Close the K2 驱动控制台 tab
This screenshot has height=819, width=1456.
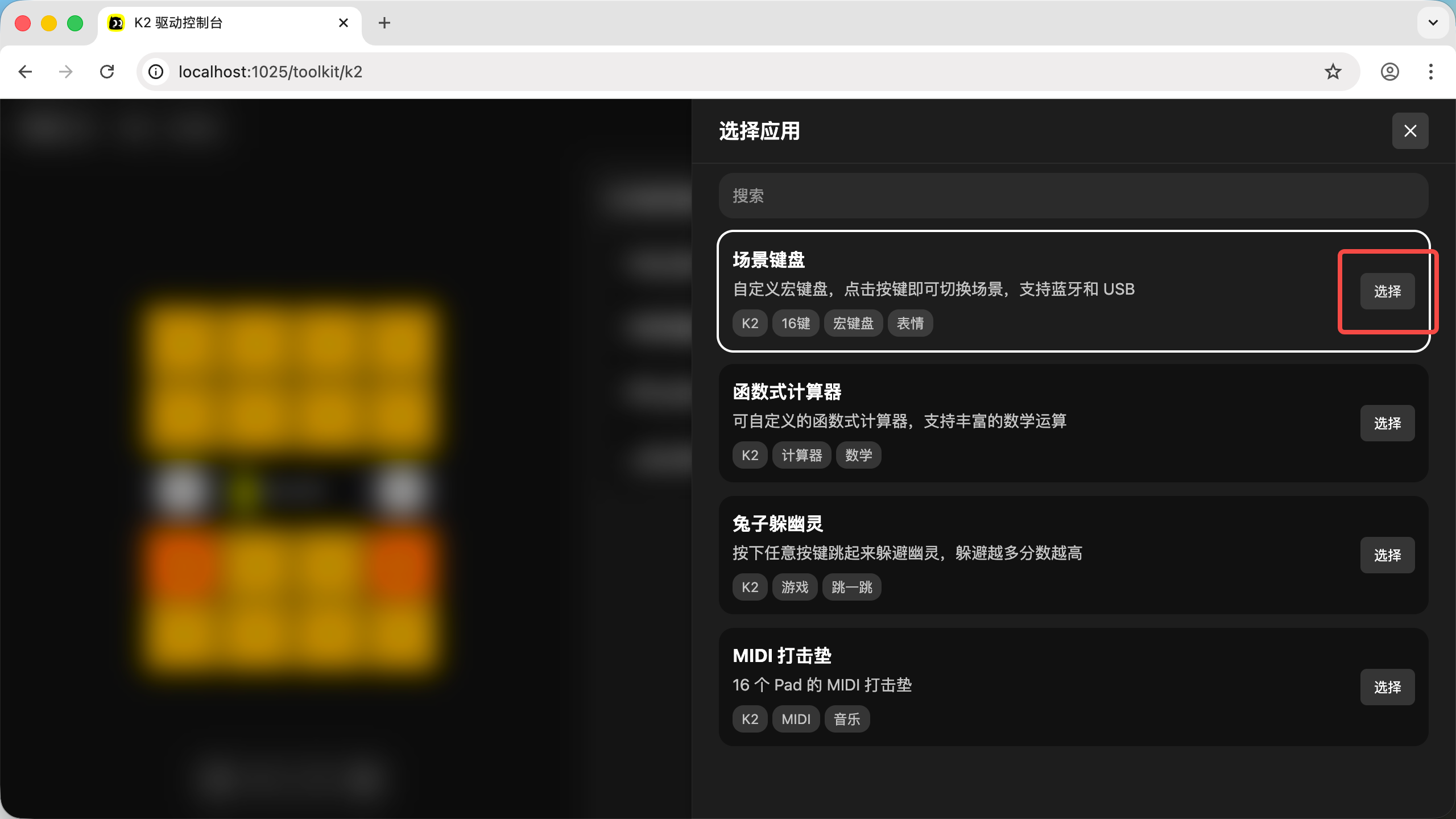[x=343, y=23]
